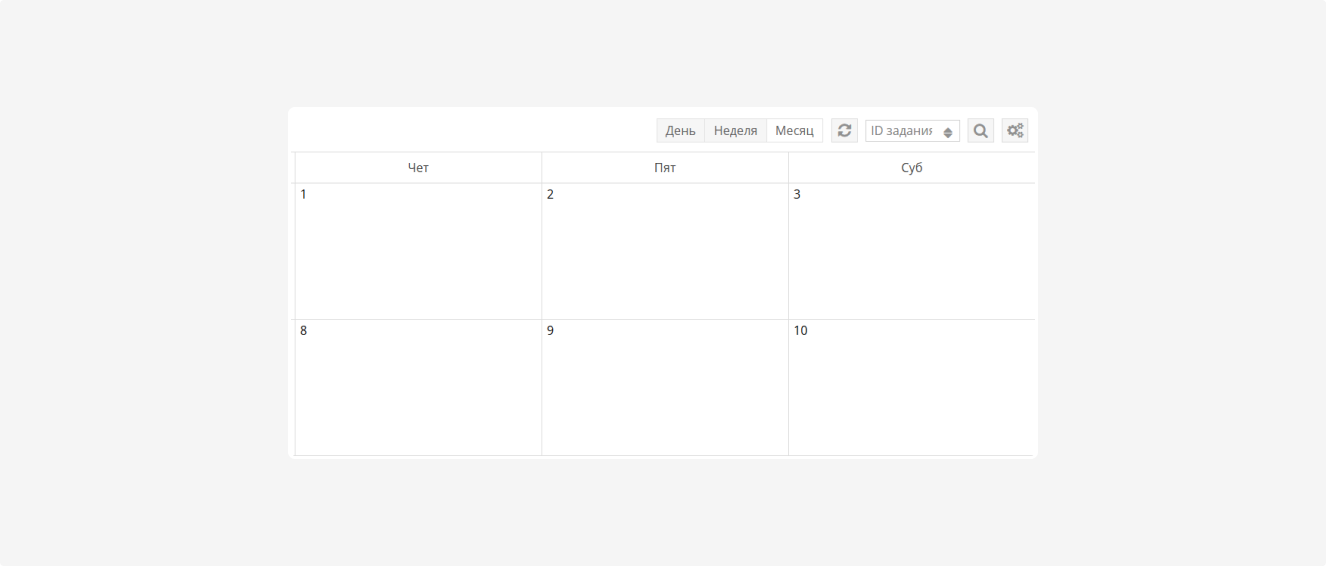Click empty area of the day 8 cell

coord(418,395)
